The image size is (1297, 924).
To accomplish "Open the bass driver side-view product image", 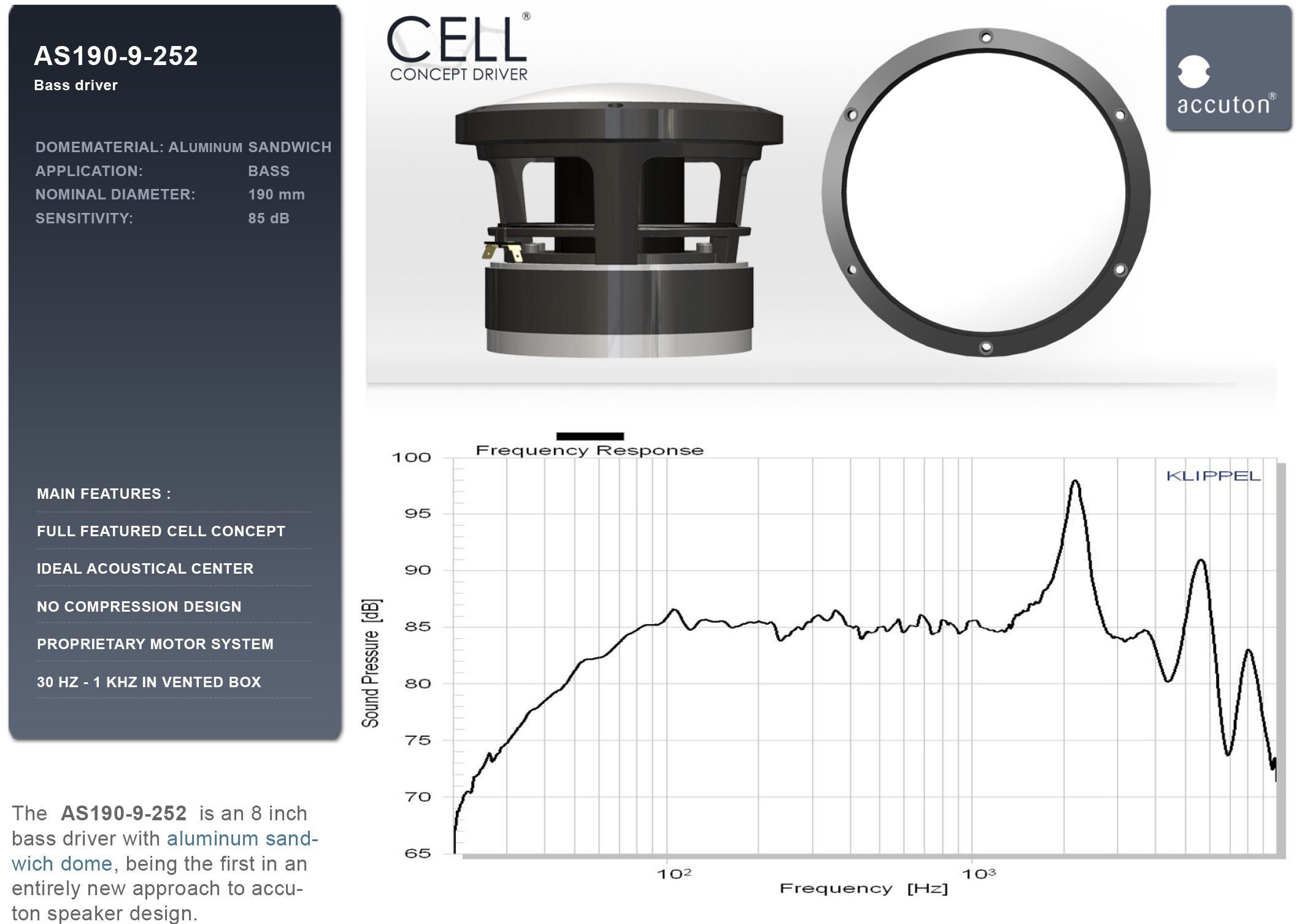I will 619,220.
